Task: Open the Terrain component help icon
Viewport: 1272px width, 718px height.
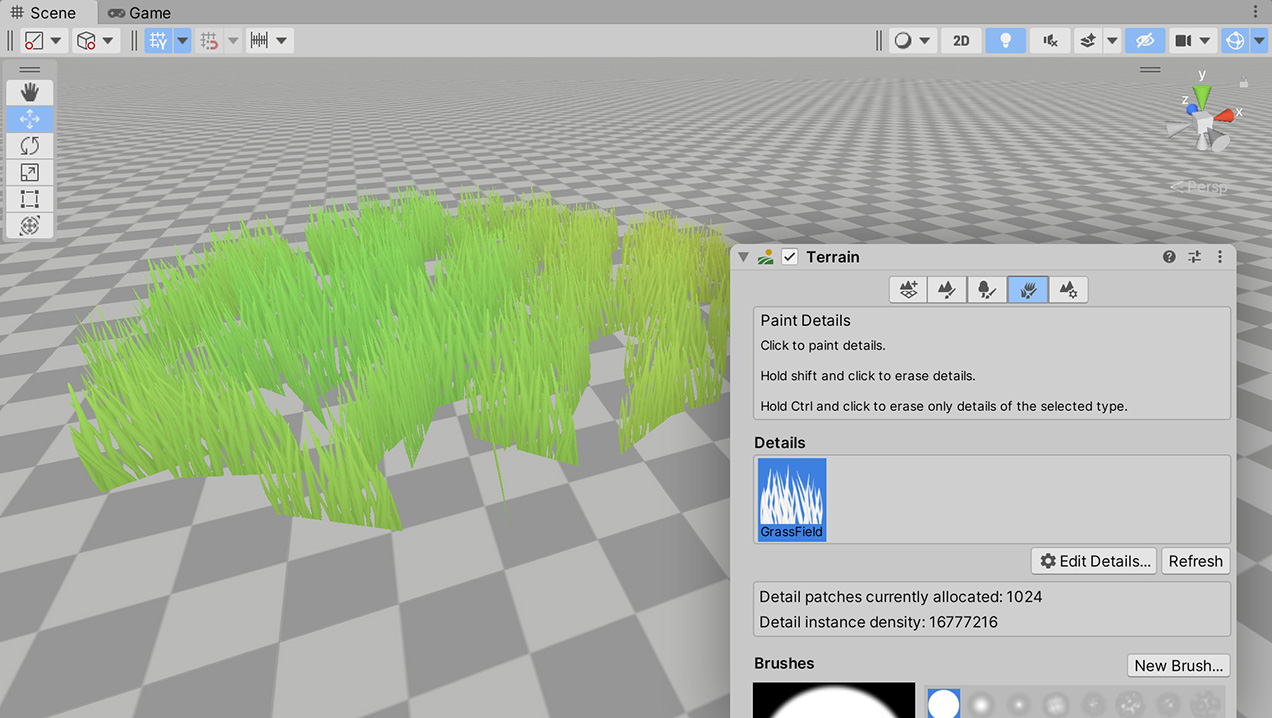Action: [1168, 257]
